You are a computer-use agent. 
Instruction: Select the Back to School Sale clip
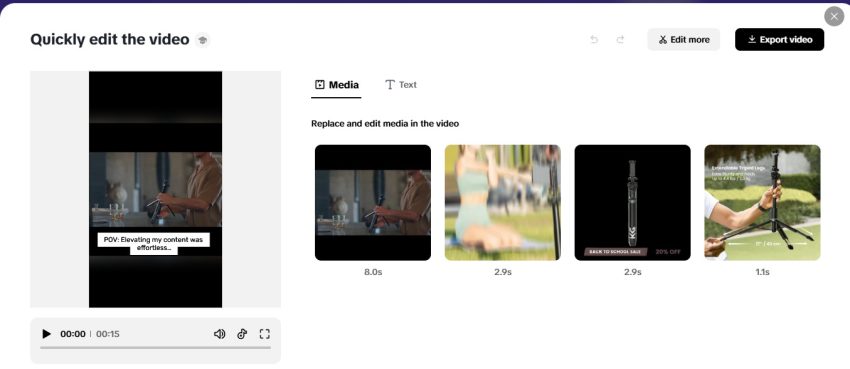click(x=633, y=203)
